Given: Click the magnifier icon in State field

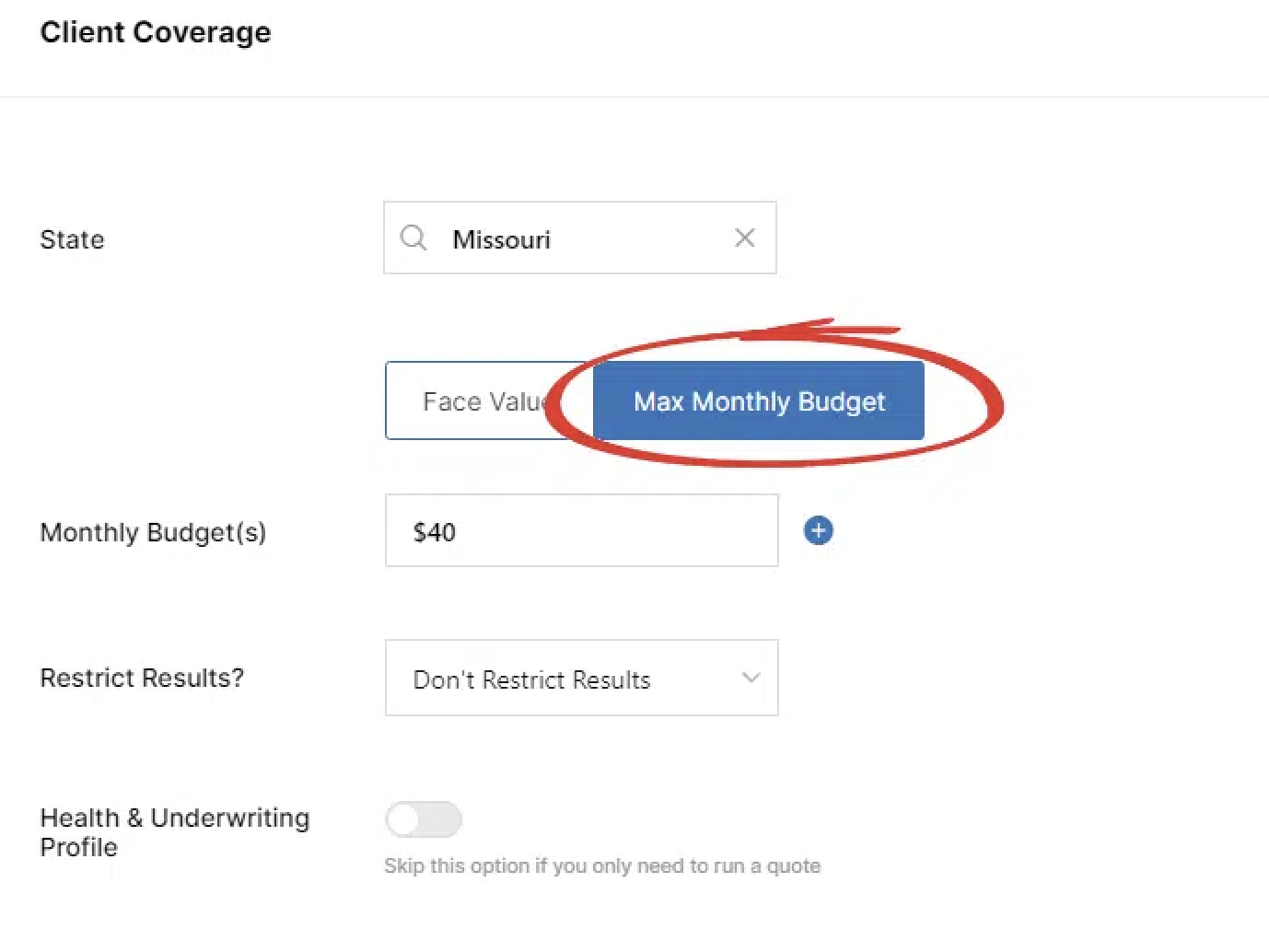Looking at the screenshot, I should coord(413,238).
